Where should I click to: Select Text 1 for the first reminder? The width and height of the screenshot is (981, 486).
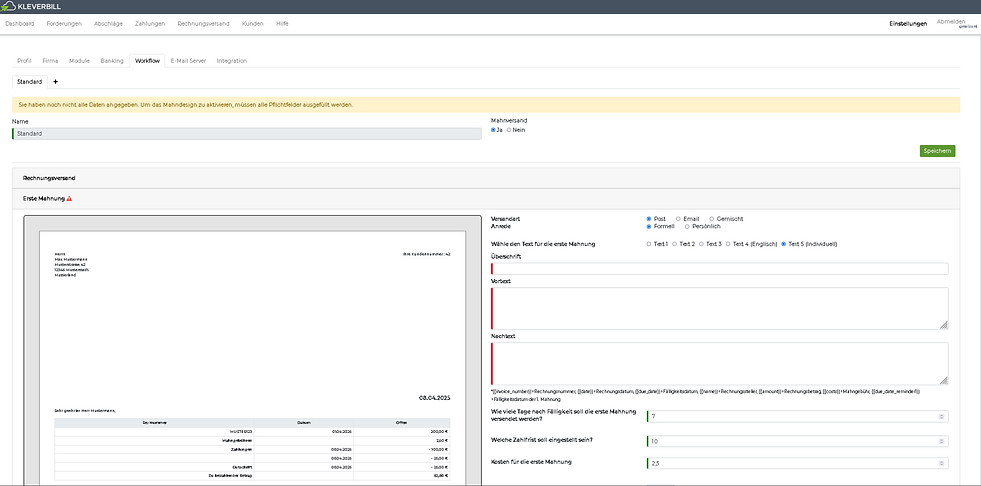coord(649,244)
